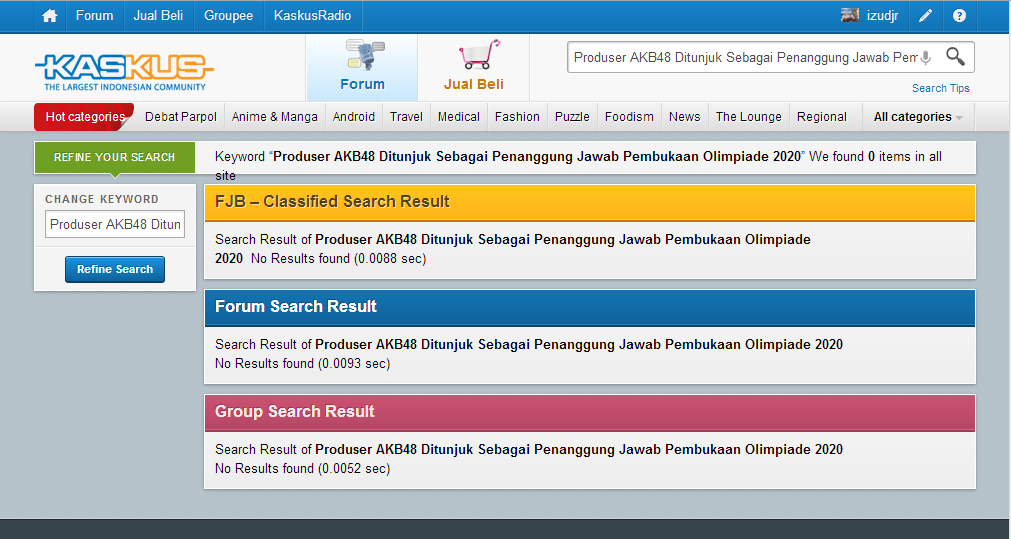Click Forum Search Result header

click(x=589, y=307)
